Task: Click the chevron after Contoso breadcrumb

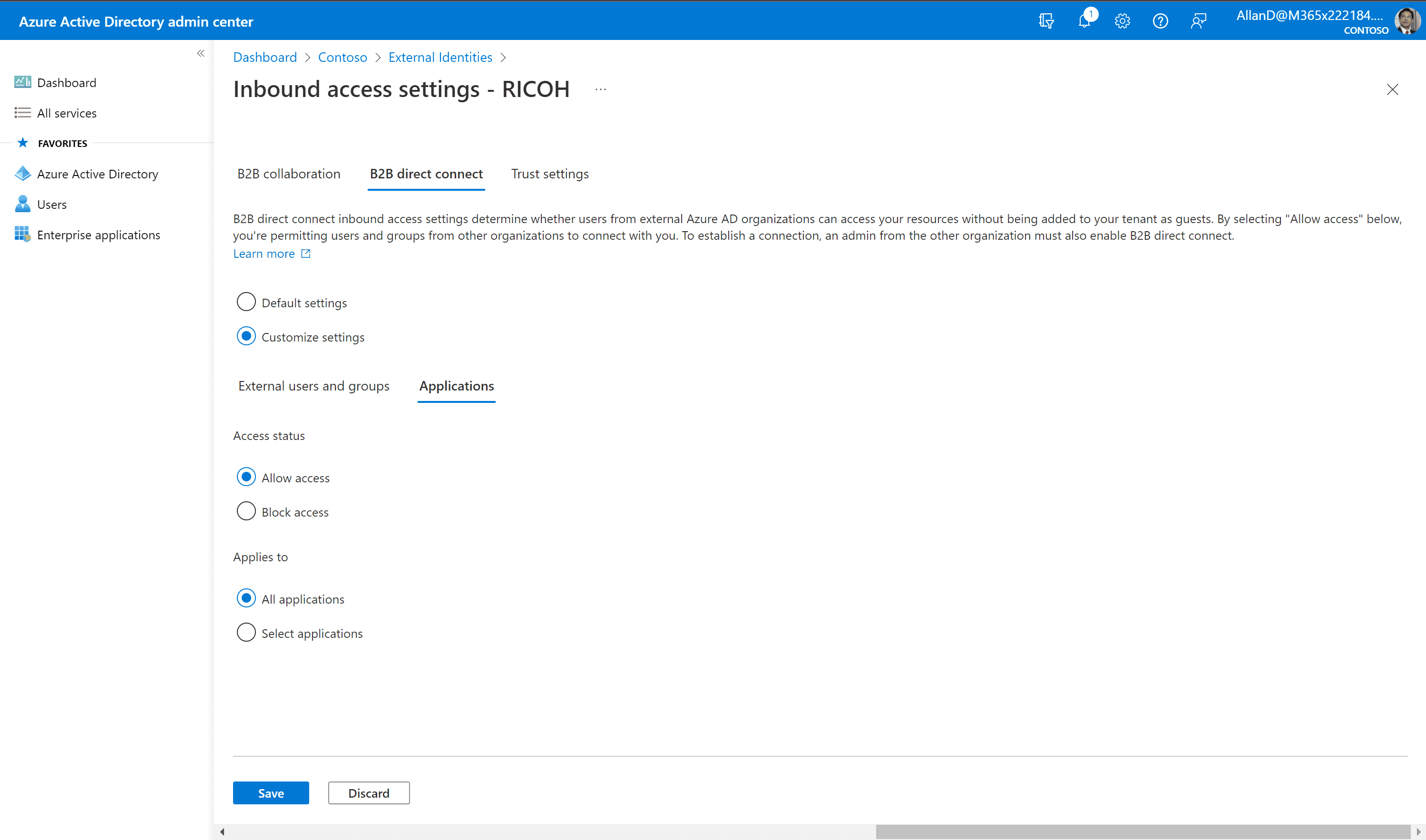Action: point(378,58)
